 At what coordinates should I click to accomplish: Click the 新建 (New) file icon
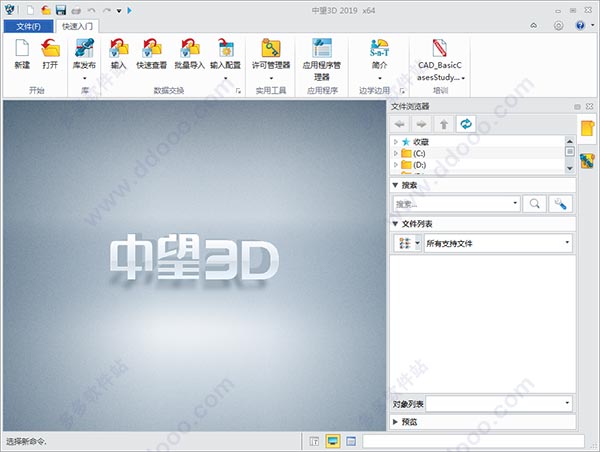pos(22,48)
